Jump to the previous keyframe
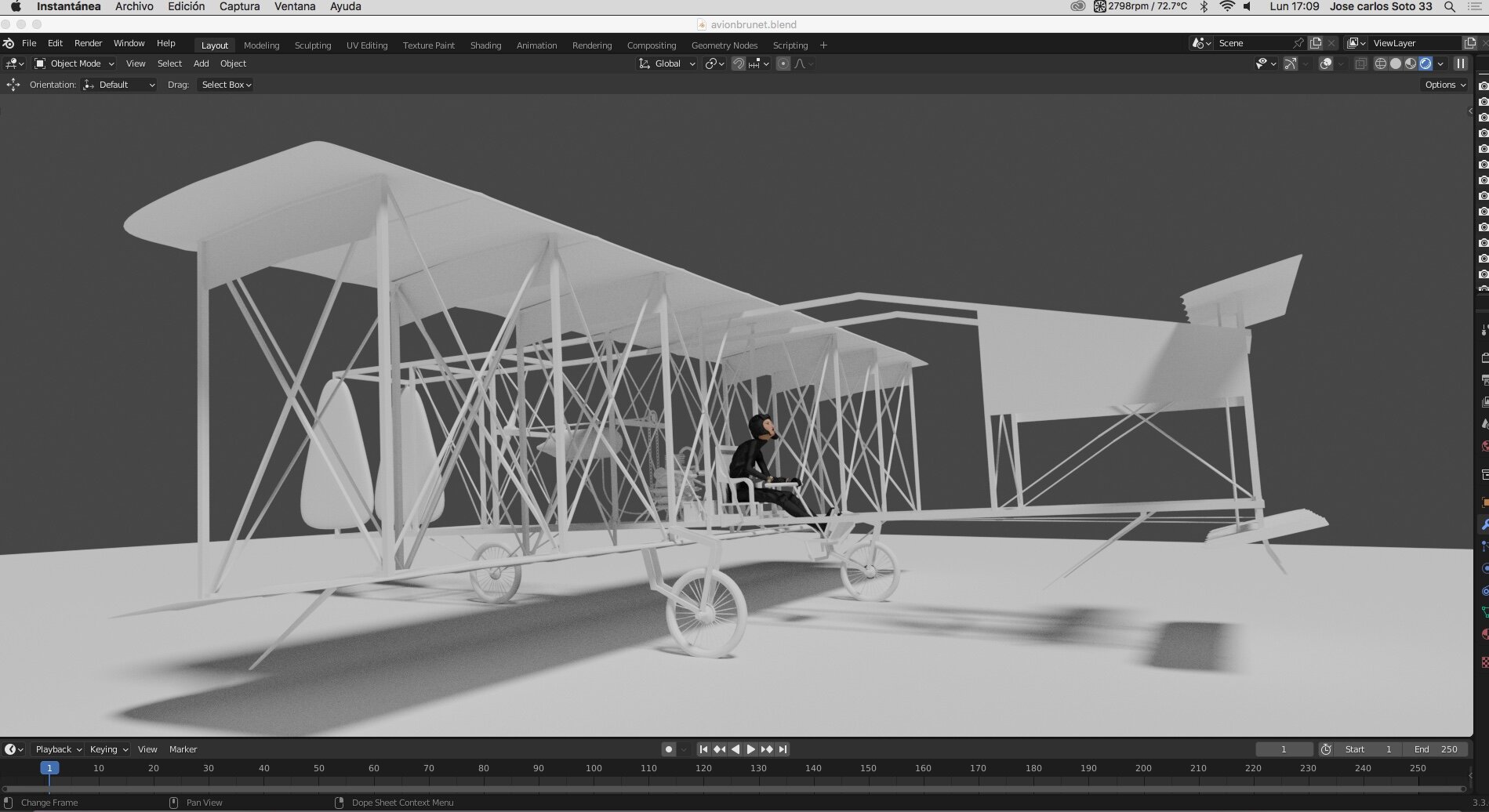Image resolution: width=1489 pixels, height=812 pixels. pyautogui.click(x=719, y=749)
